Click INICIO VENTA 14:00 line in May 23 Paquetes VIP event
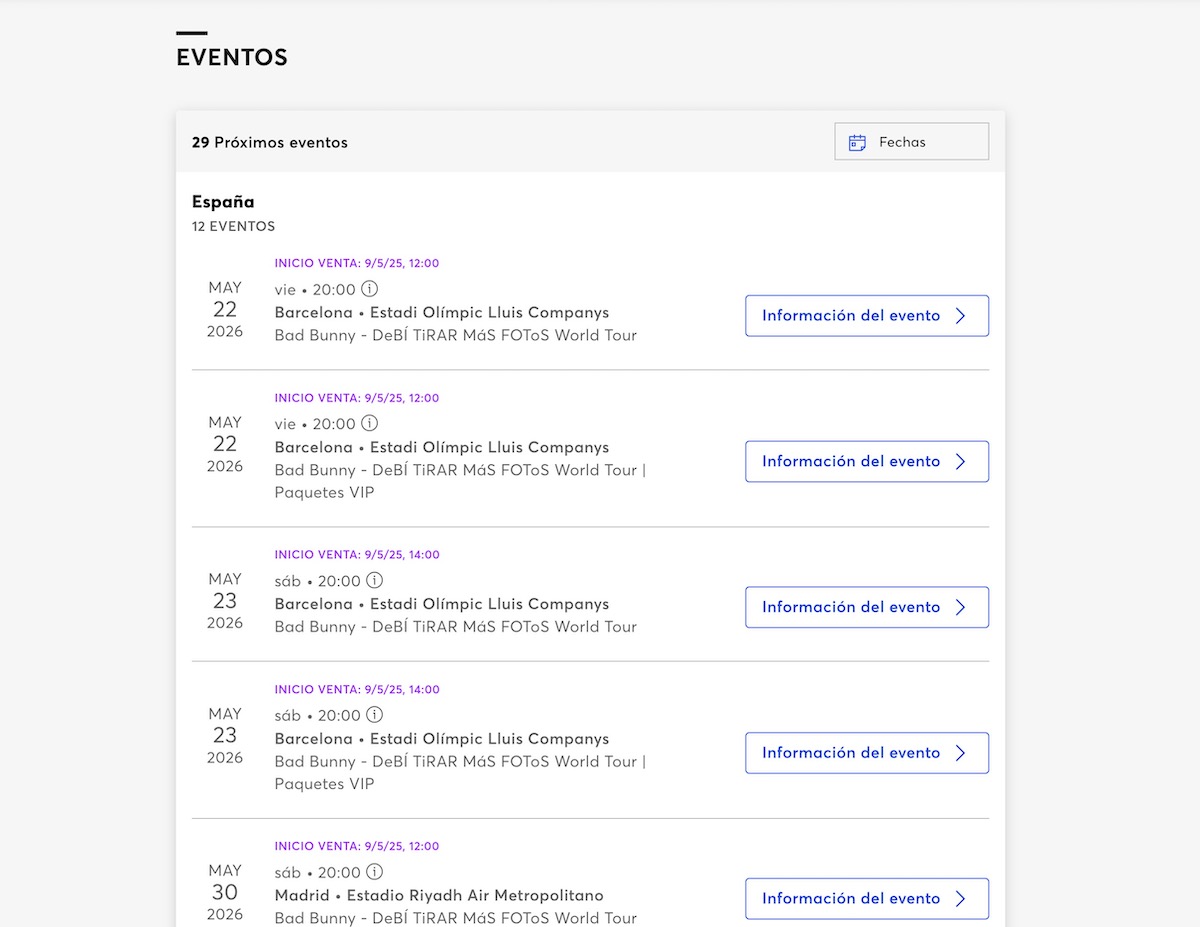Image resolution: width=1200 pixels, height=927 pixels. tap(357, 689)
